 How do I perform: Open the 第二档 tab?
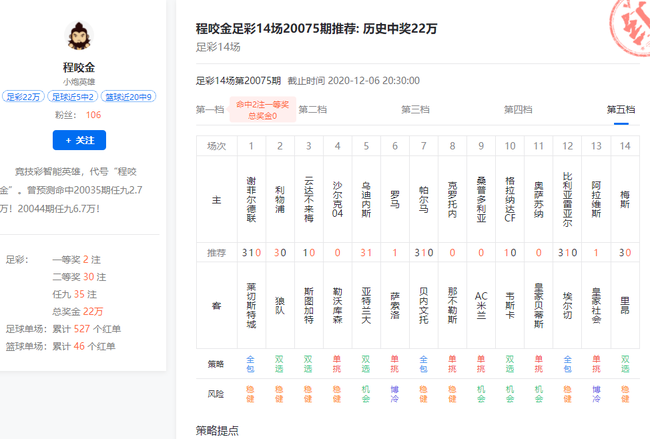[x=313, y=109]
